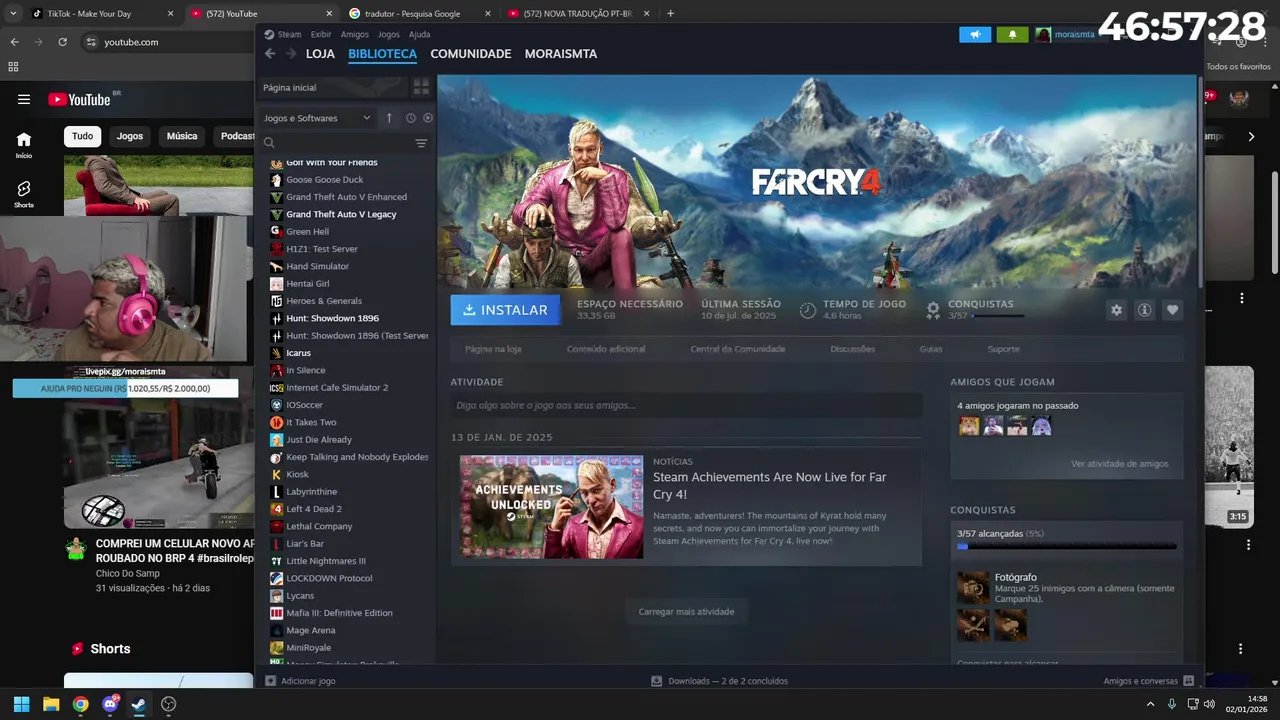1280x720 pixels.
Task: Click YouTube hamburger menu icon
Action: (x=24, y=99)
